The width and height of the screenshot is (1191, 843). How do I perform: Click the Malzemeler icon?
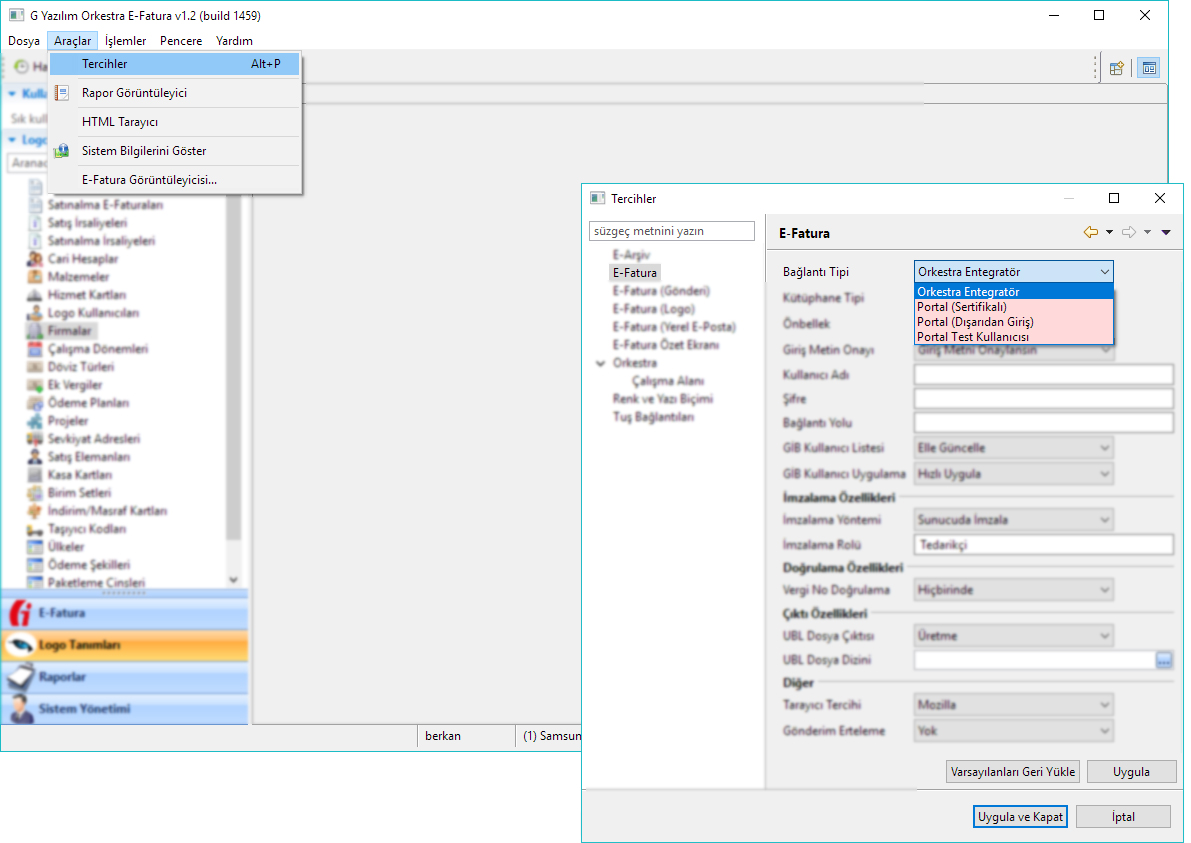34,277
